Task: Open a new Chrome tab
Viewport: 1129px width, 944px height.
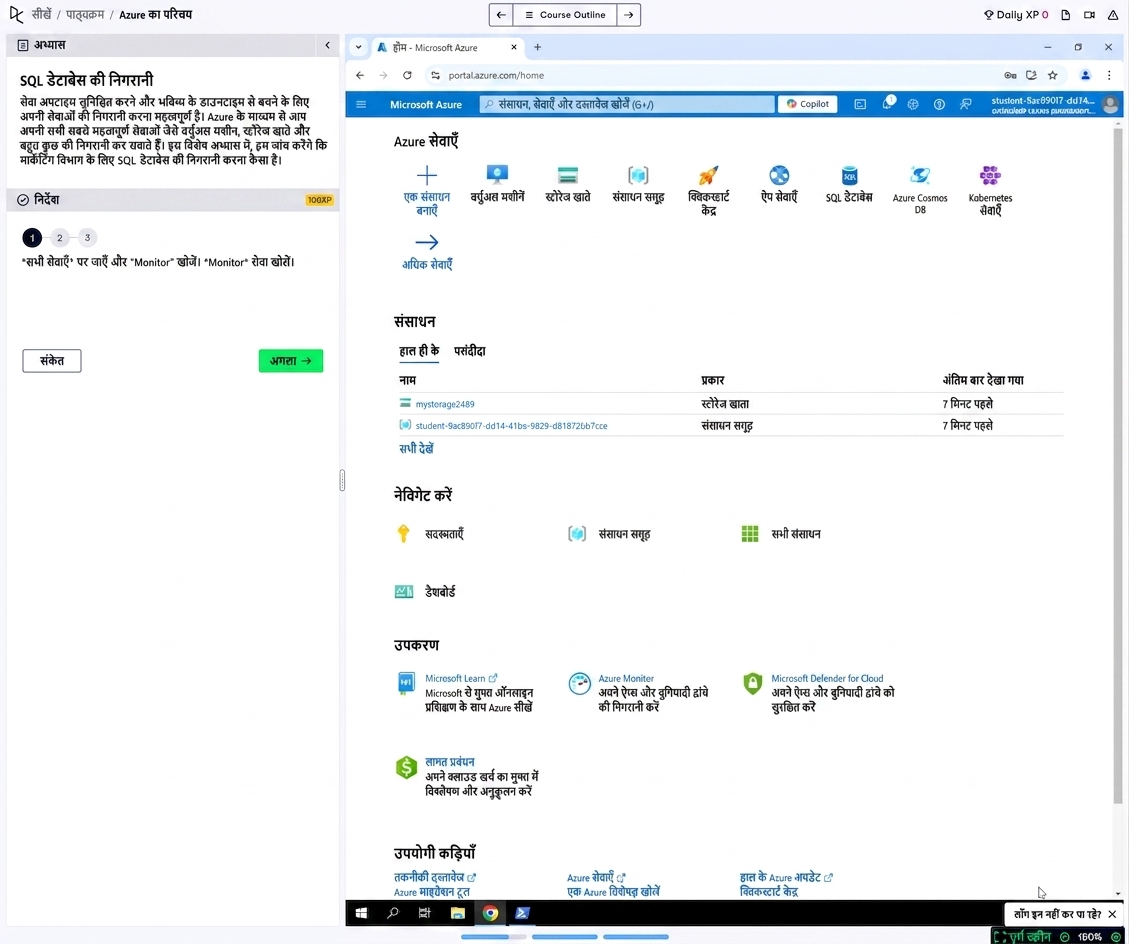Action: [537, 47]
